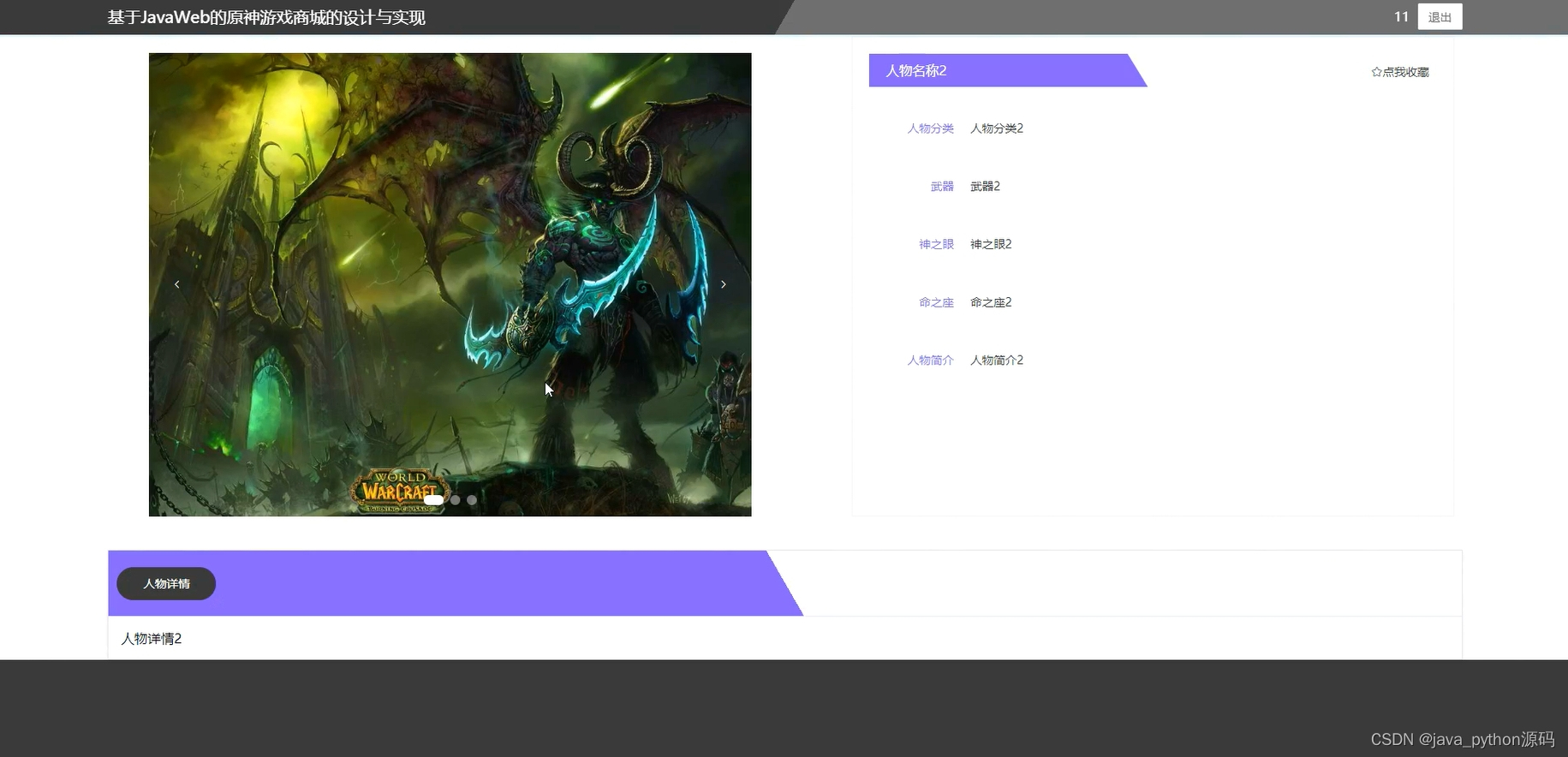Image resolution: width=1568 pixels, height=757 pixels.
Task: Click the 武器 field label
Action: 942,187
